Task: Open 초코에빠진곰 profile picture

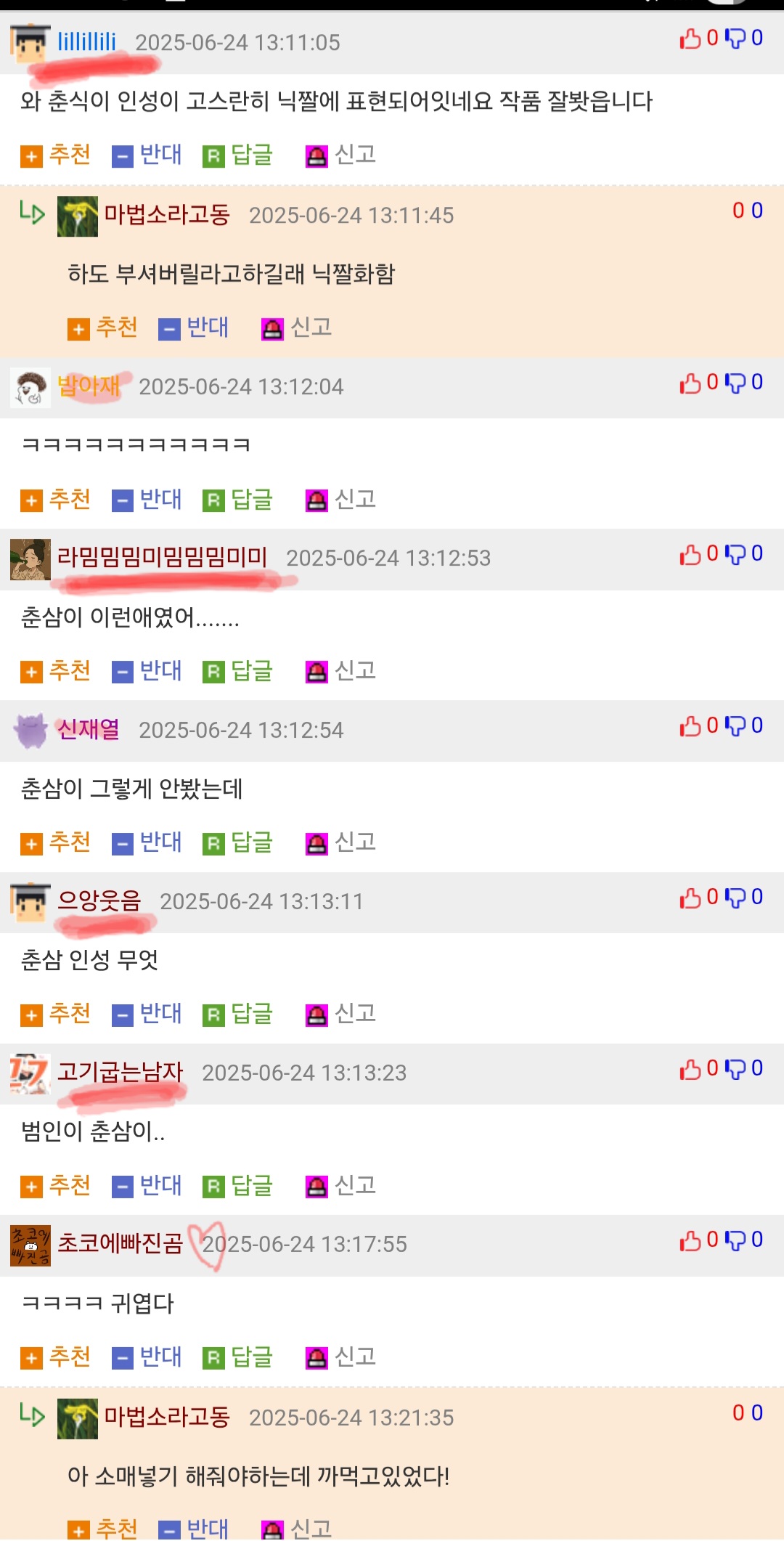Action: point(30,1246)
